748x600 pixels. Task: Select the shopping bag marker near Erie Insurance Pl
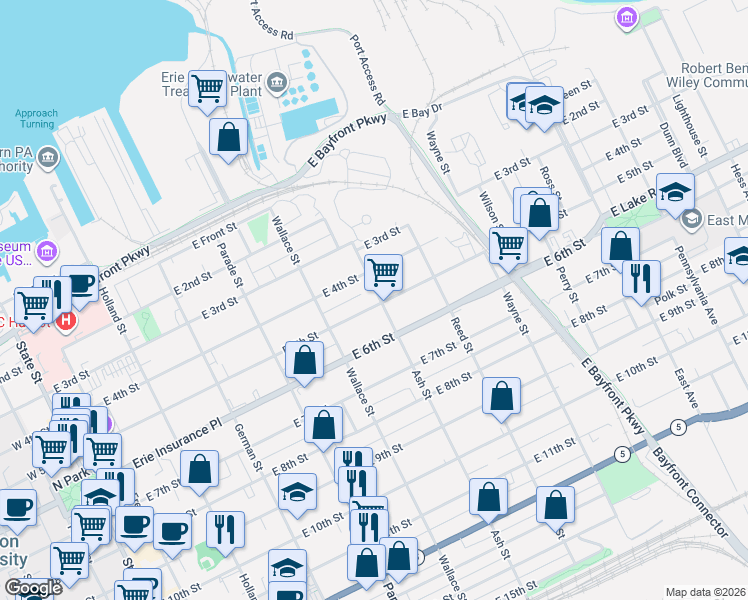coord(199,470)
